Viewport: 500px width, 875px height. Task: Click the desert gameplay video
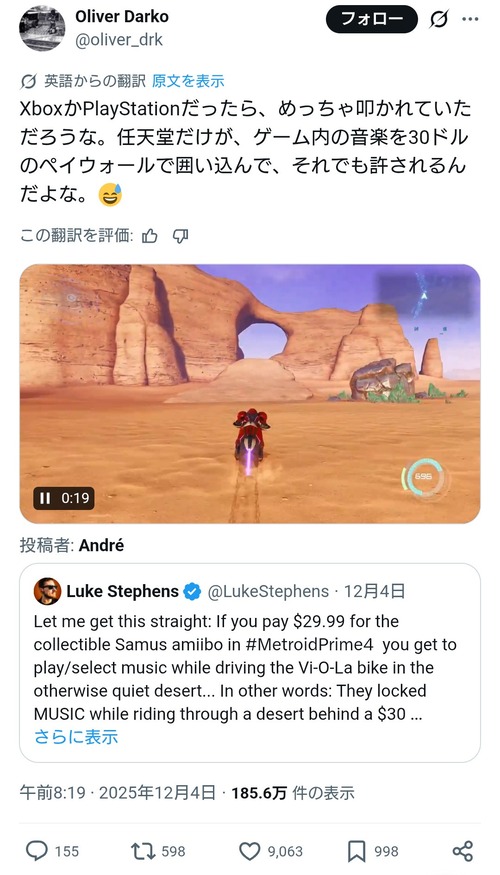click(250, 394)
